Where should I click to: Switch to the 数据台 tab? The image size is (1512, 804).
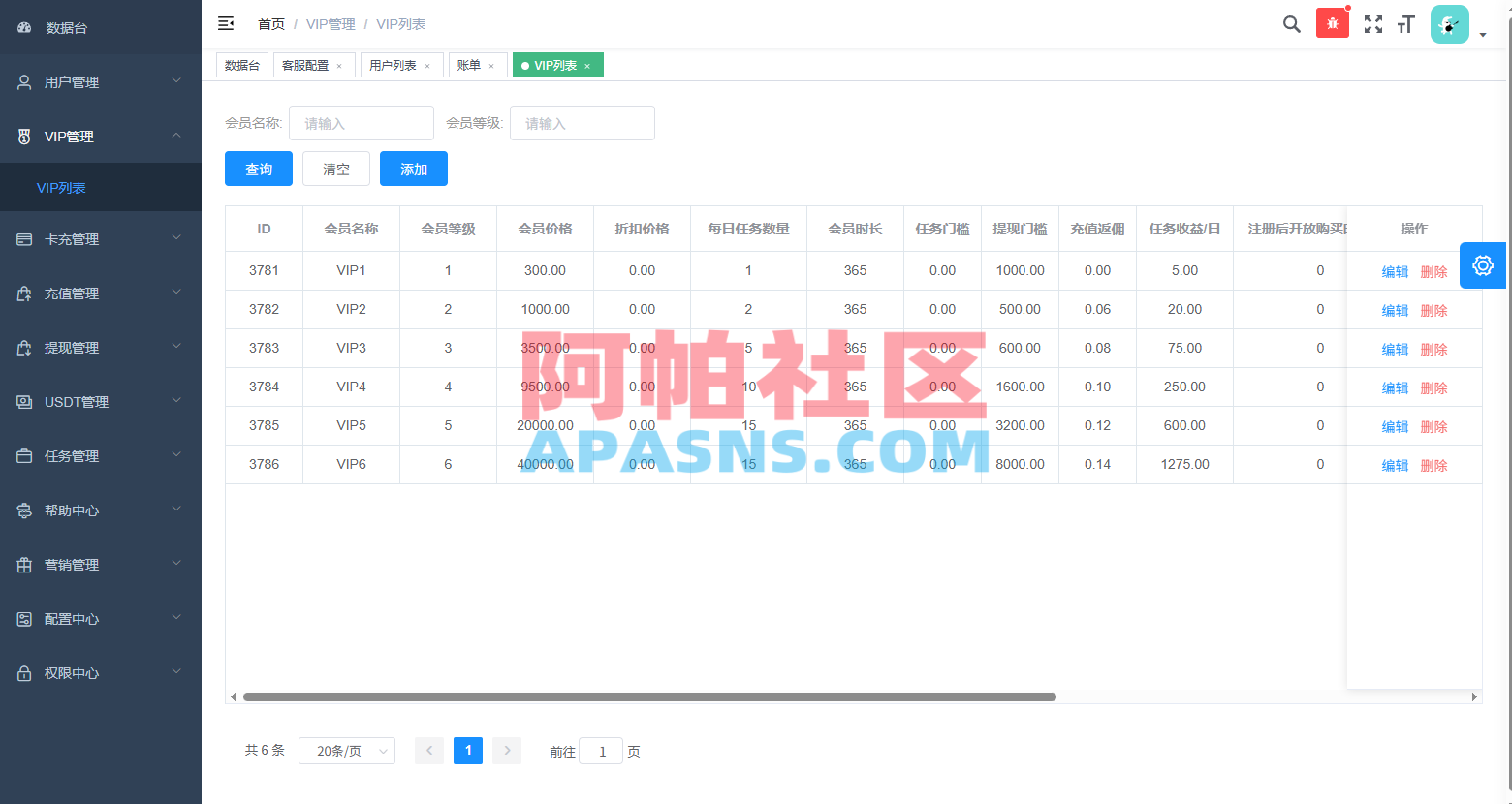pos(242,66)
